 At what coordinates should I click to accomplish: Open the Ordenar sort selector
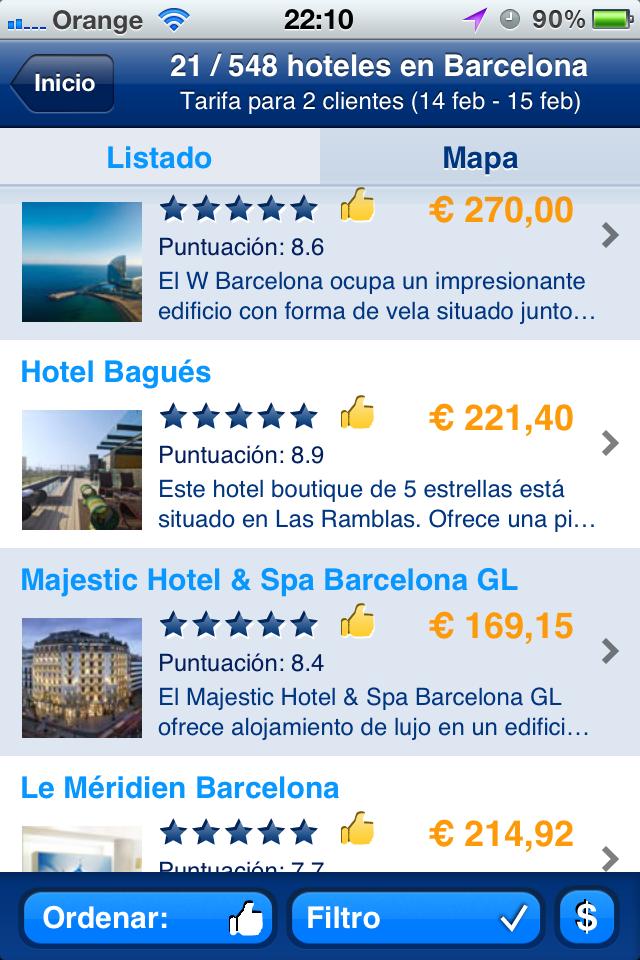(146, 917)
